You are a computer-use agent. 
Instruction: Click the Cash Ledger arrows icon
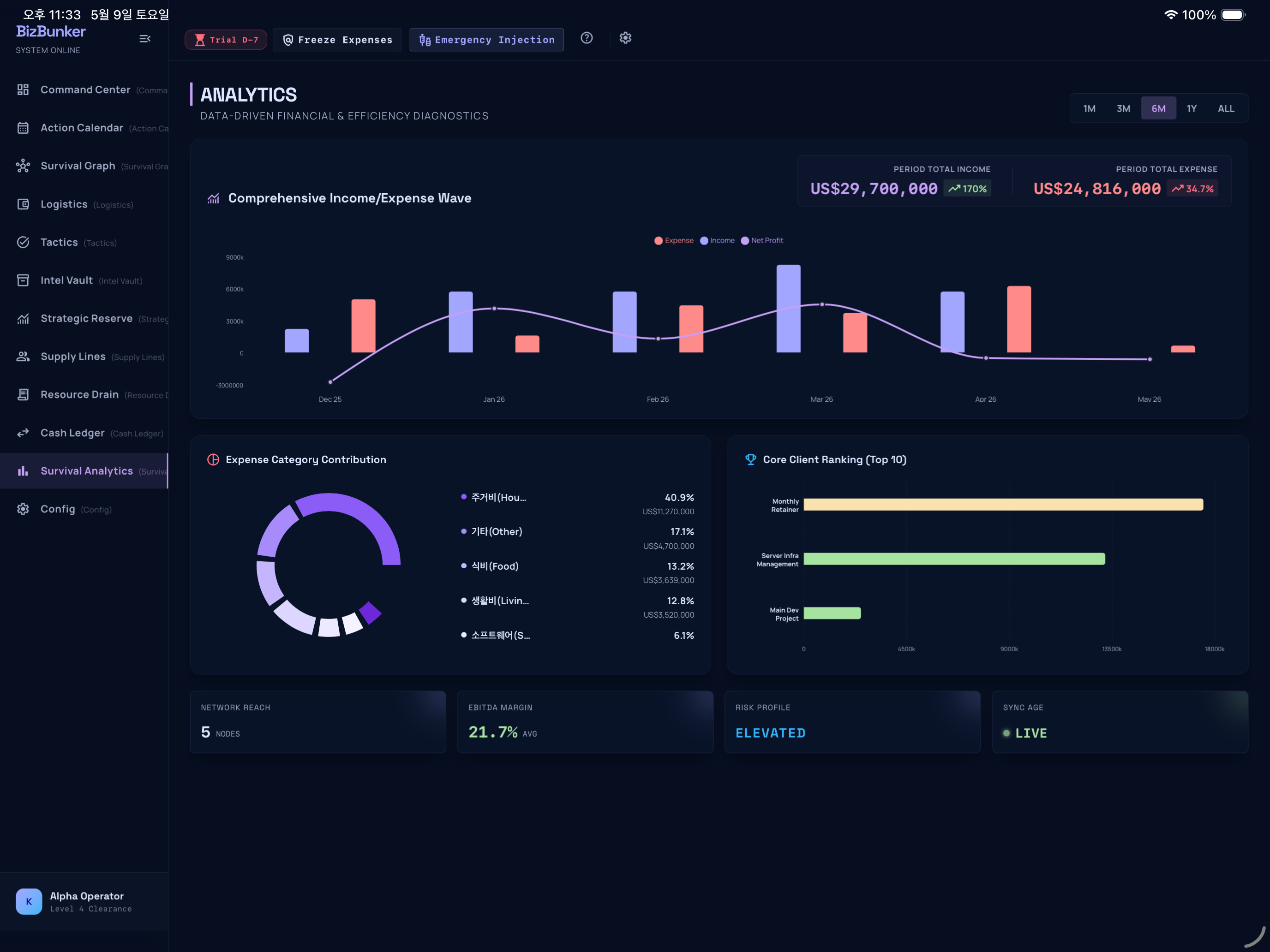[x=23, y=433]
